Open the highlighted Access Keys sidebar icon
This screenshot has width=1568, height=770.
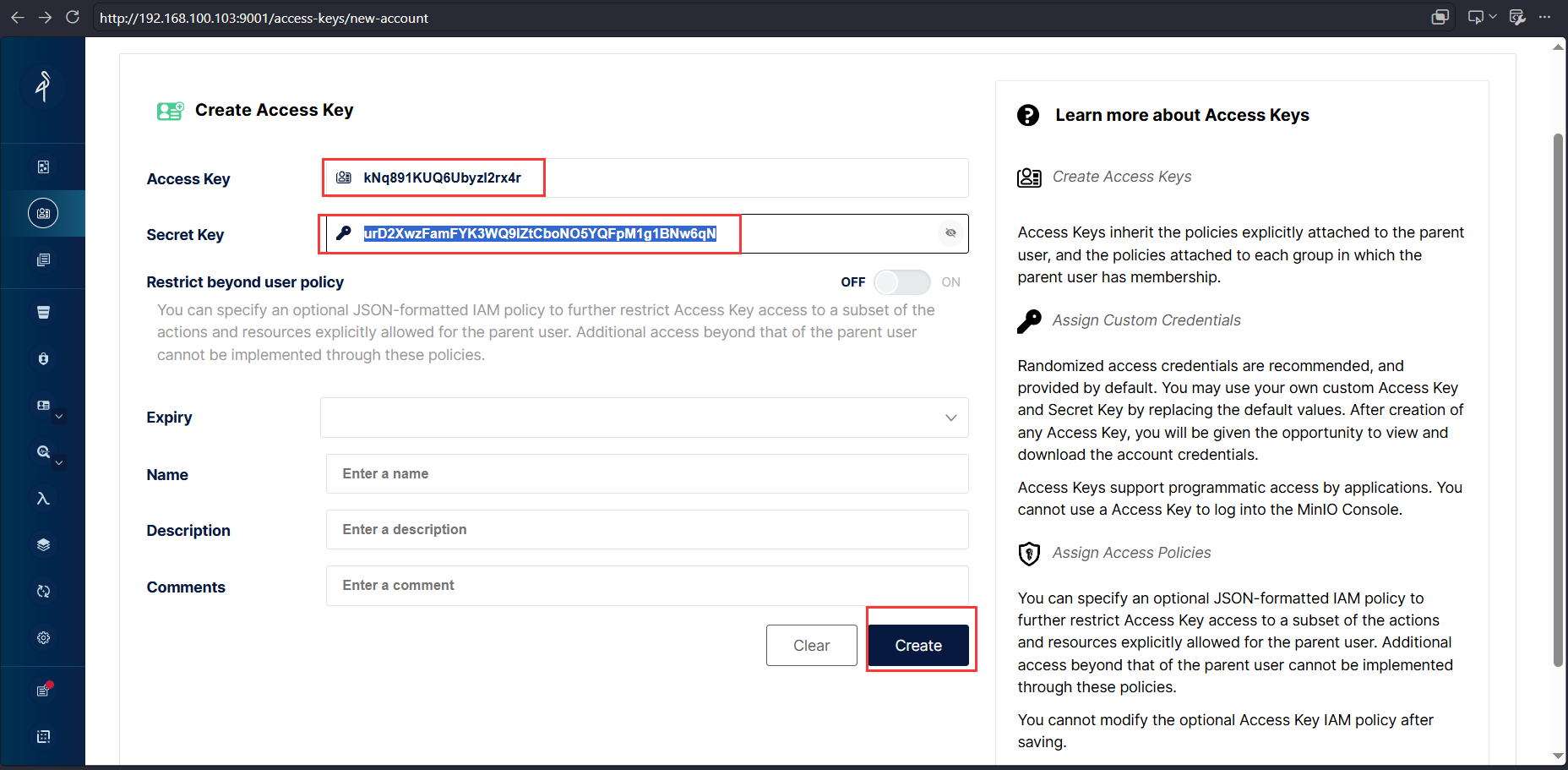[x=43, y=213]
